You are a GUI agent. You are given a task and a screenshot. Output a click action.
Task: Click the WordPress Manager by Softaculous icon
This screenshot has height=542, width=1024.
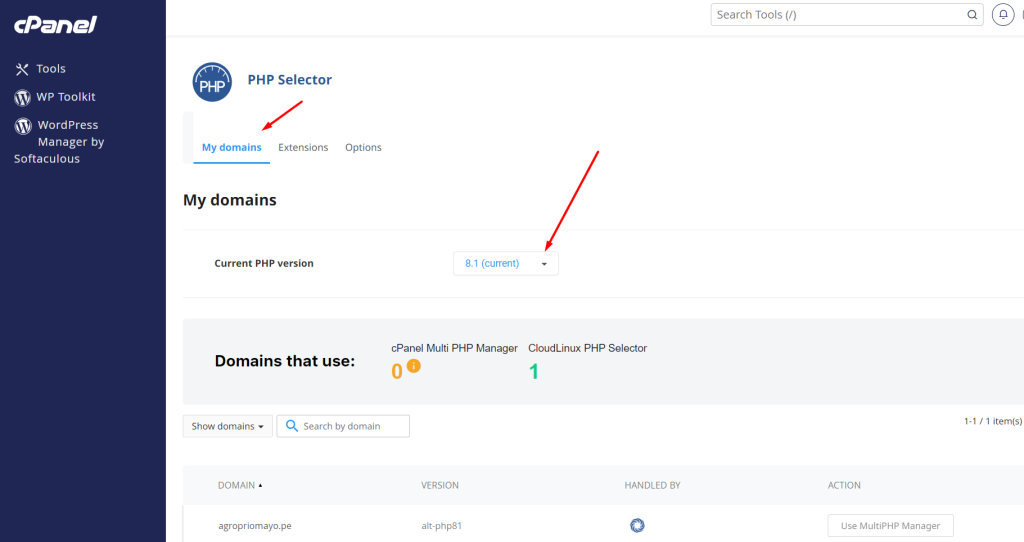23,125
